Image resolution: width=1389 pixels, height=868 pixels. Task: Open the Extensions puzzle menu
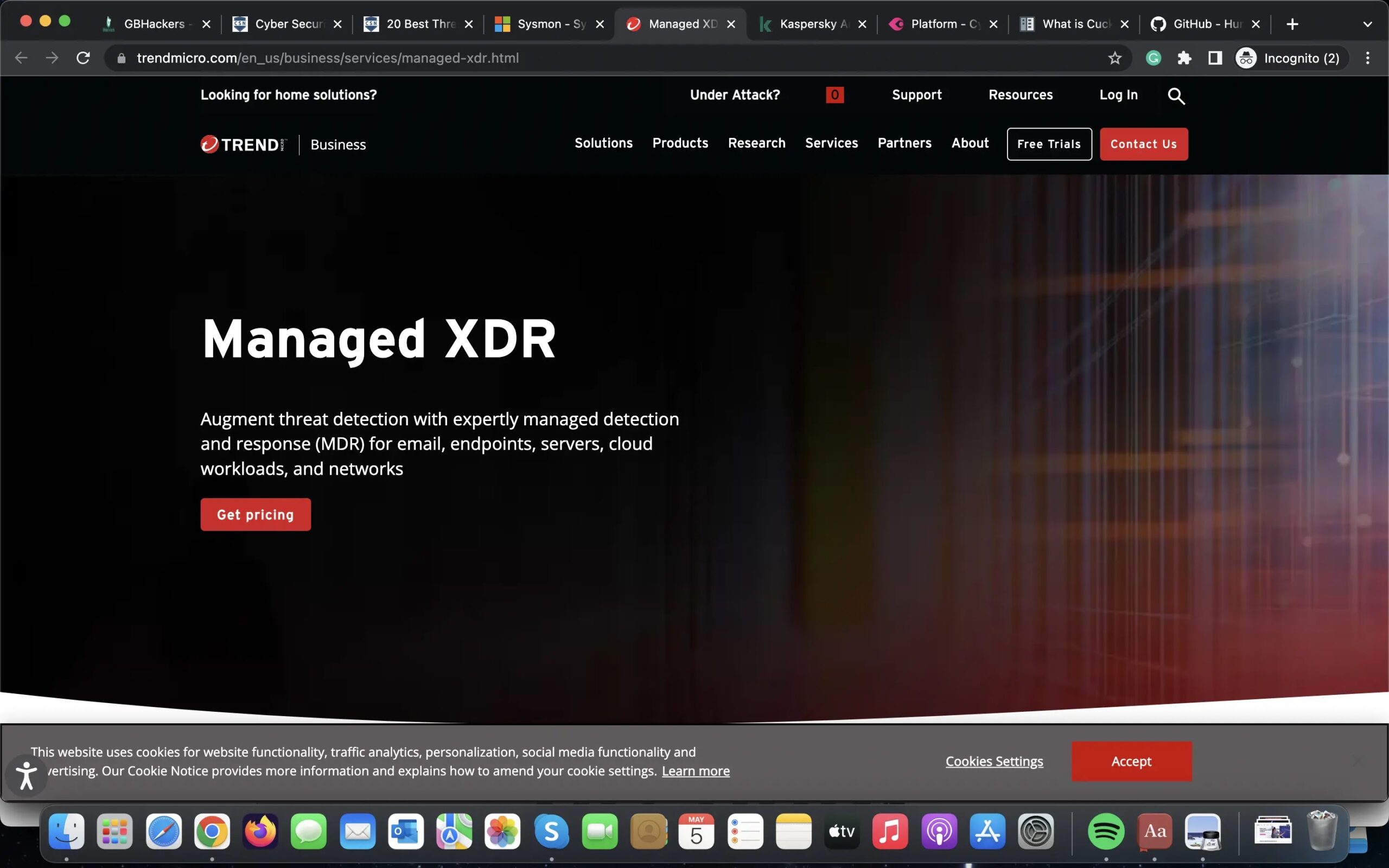[x=1184, y=58]
